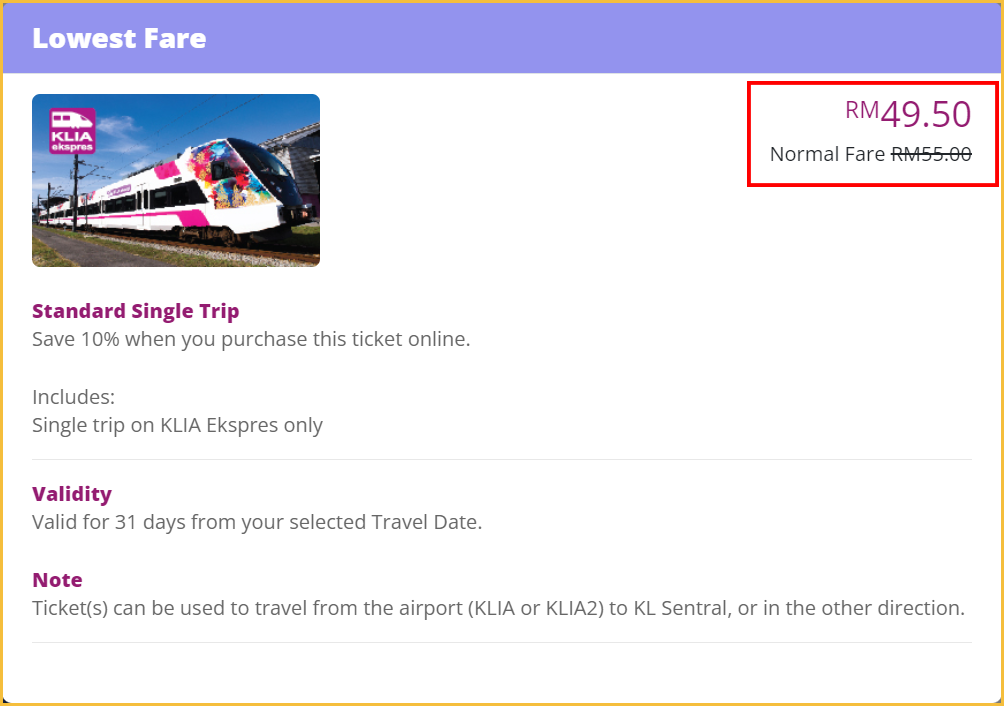Click the KLIA Ekspres logo
This screenshot has width=1004, height=706.
[72, 131]
